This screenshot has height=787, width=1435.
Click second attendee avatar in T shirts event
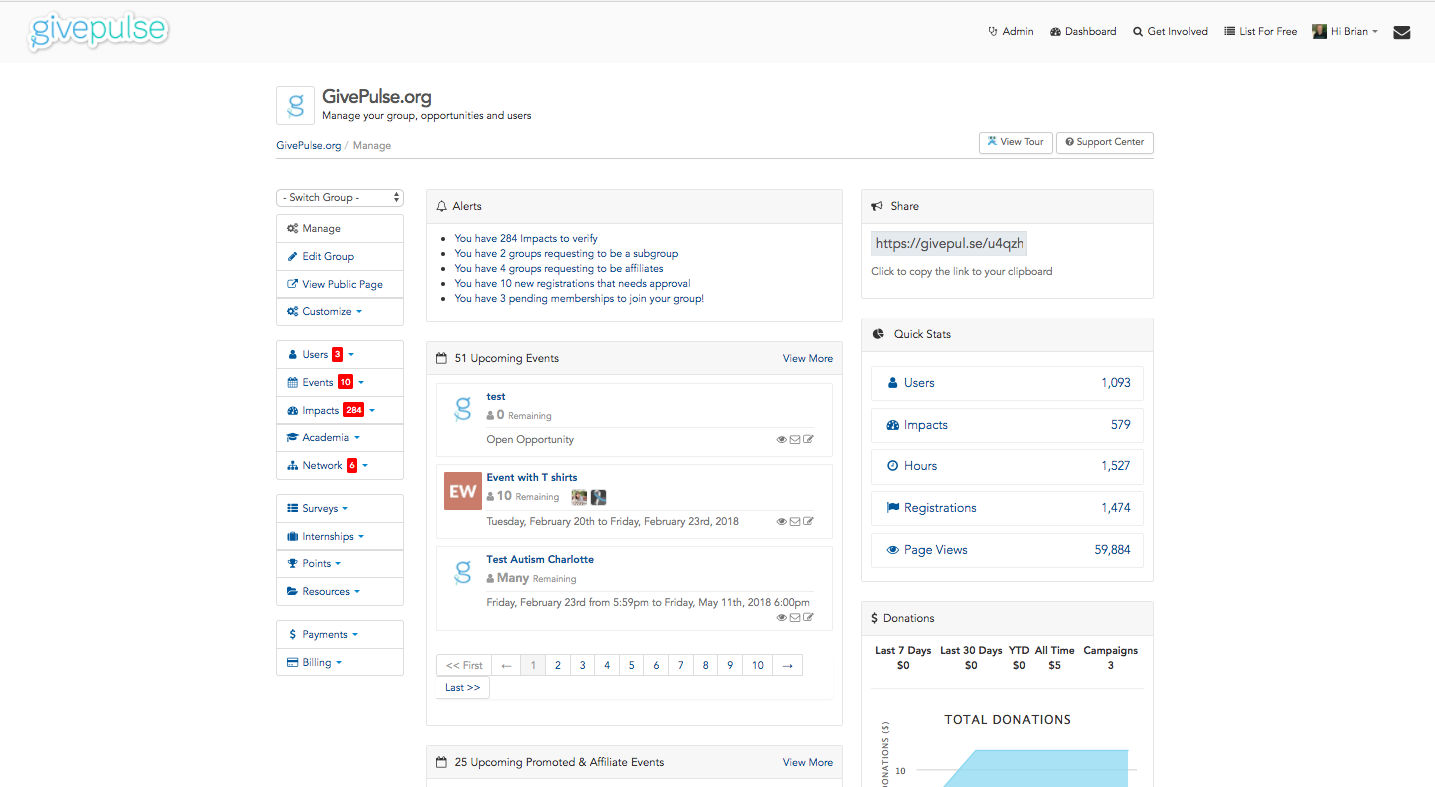pos(599,497)
